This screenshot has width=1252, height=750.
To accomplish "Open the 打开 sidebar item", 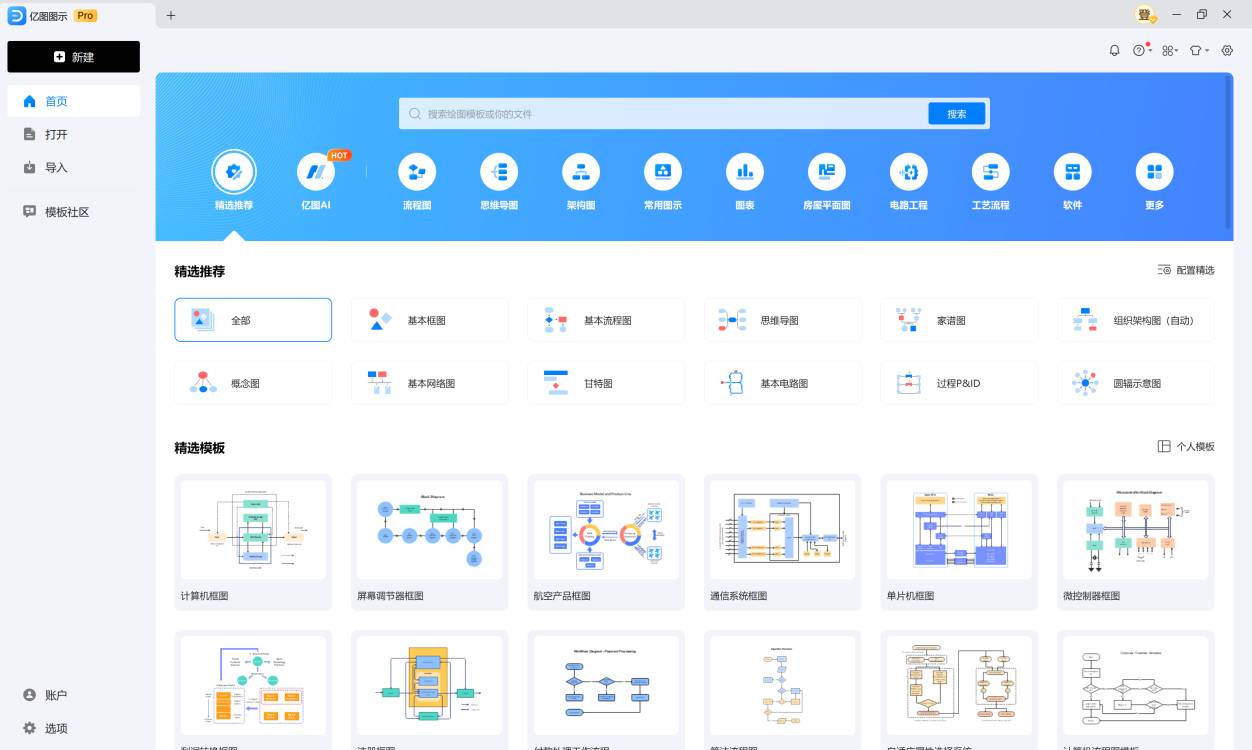I will pyautogui.click(x=55, y=133).
